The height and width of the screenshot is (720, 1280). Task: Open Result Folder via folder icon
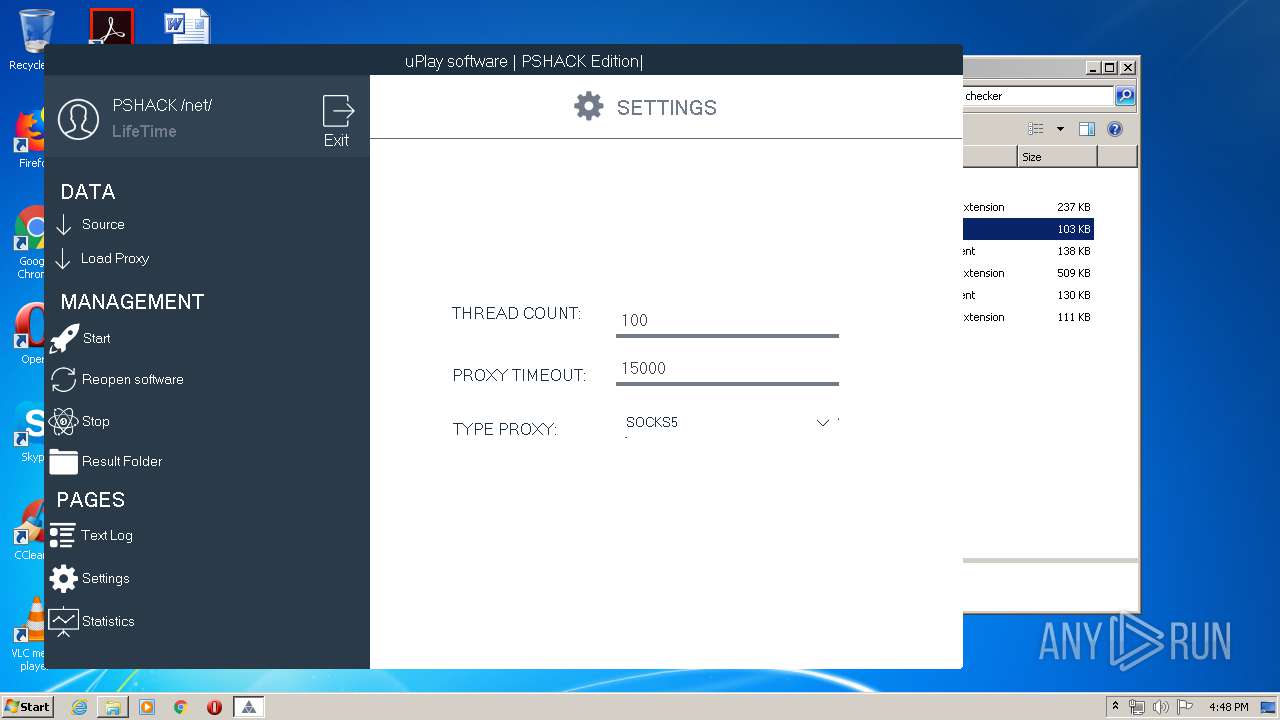63,461
